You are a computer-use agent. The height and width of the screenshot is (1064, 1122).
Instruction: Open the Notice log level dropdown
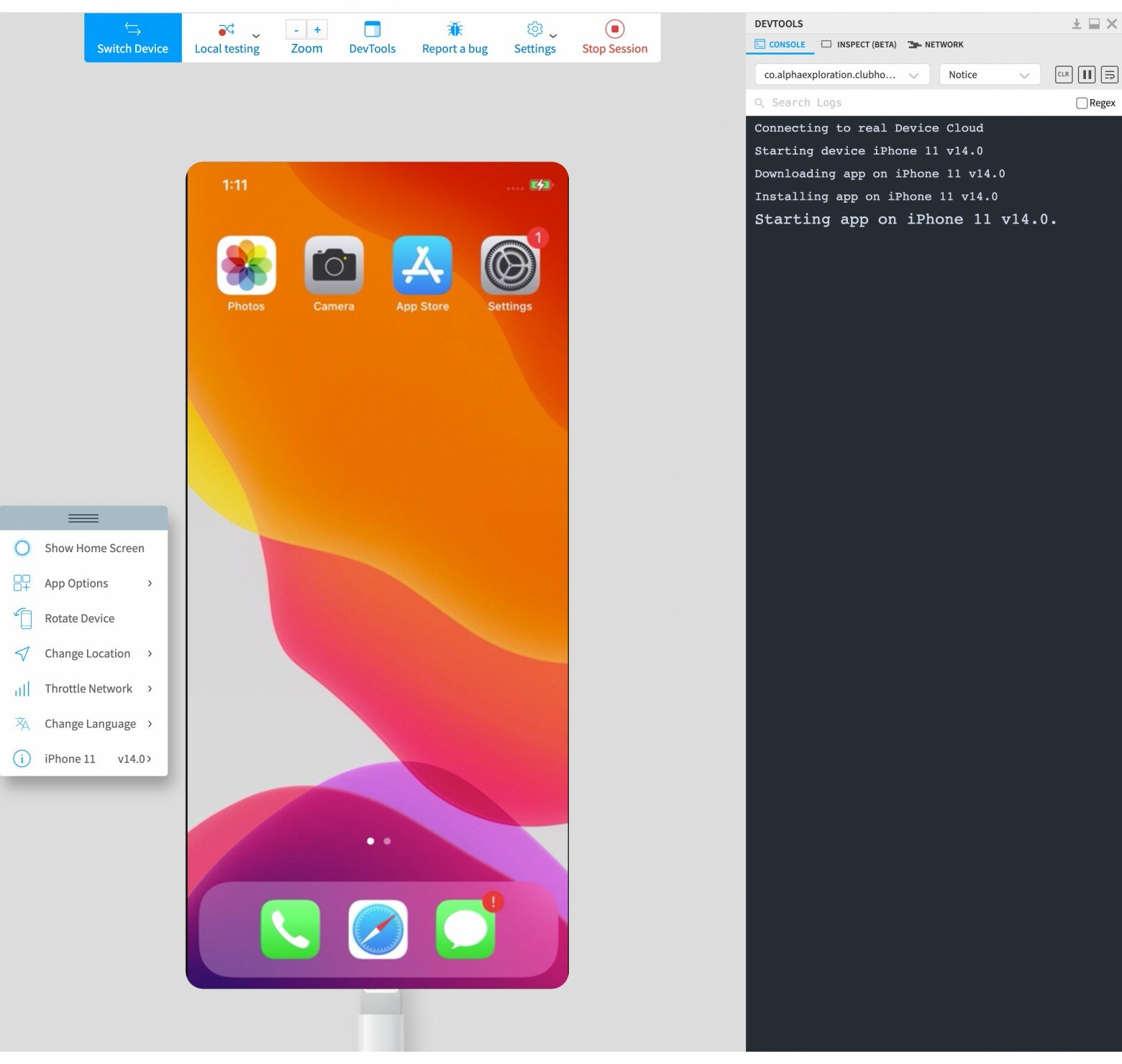point(989,75)
